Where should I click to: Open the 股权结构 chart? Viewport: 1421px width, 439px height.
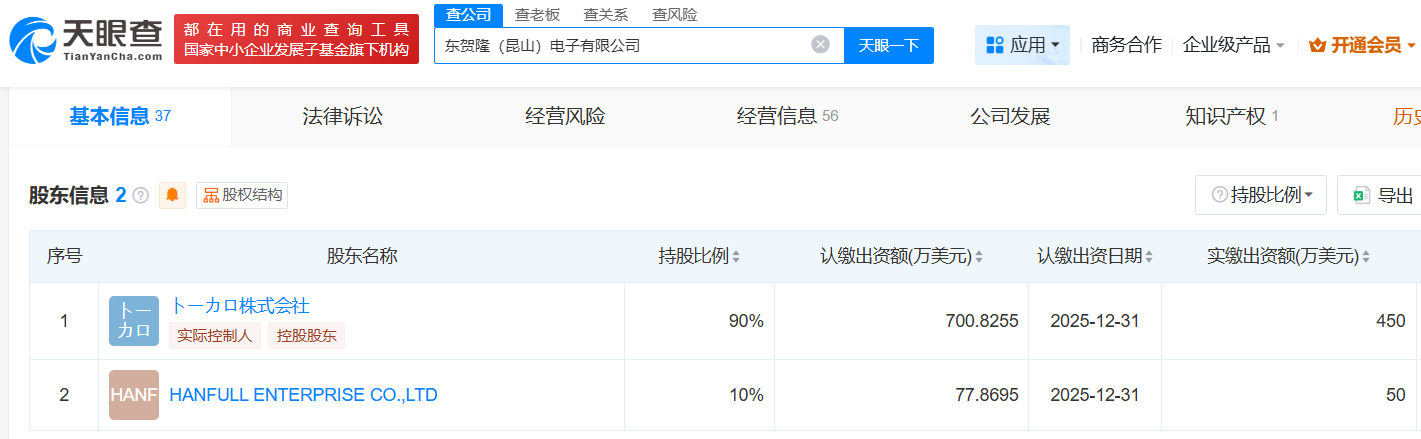242,195
